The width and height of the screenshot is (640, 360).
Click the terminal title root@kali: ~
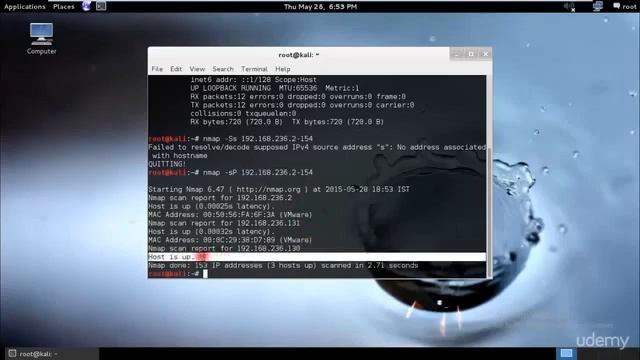point(299,55)
